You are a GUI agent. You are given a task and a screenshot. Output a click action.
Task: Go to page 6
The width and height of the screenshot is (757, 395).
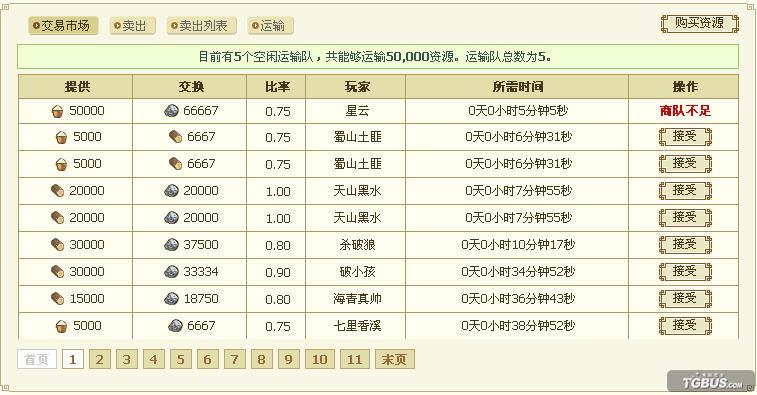point(208,359)
